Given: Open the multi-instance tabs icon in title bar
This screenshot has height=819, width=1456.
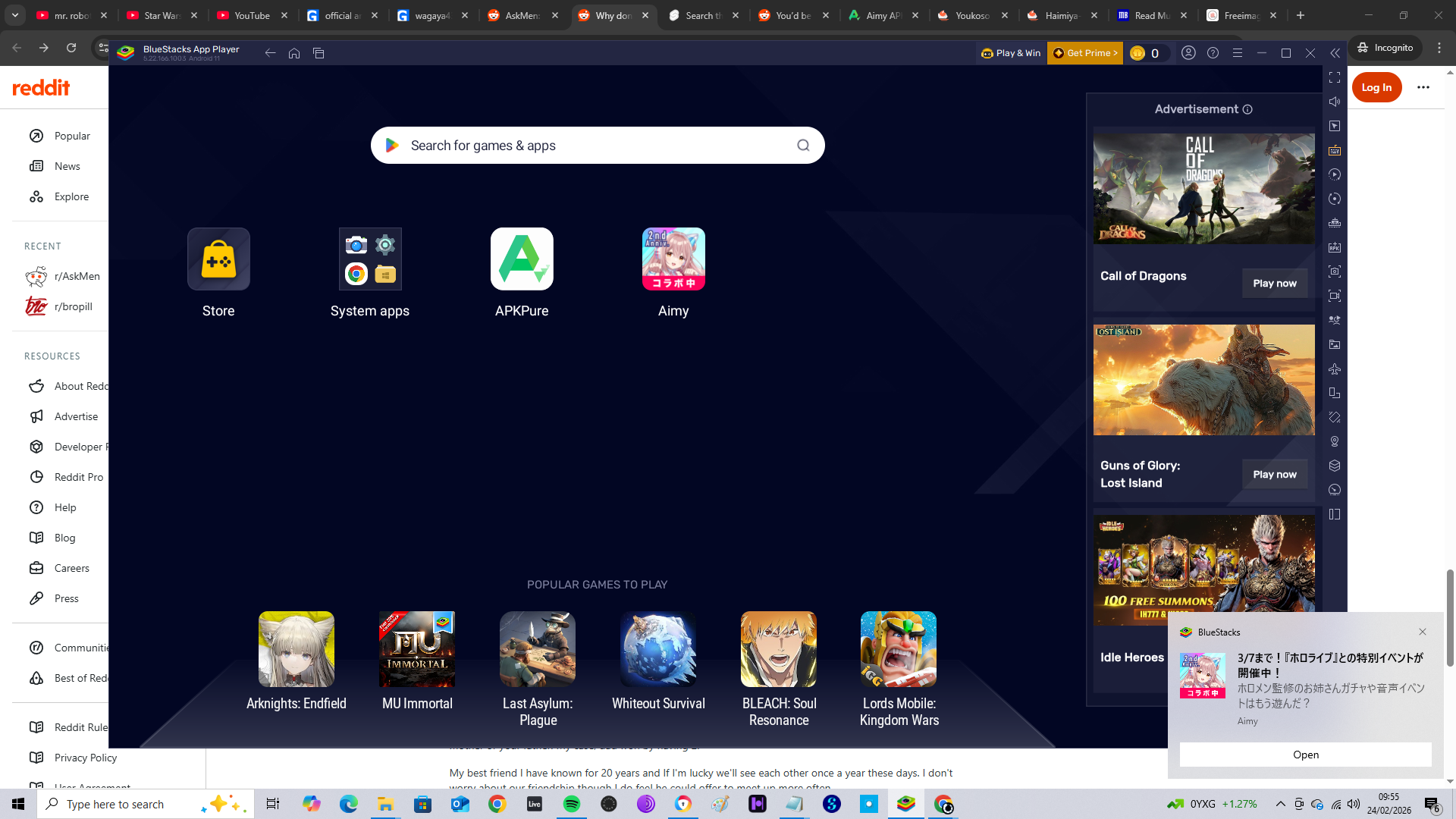Looking at the screenshot, I should point(318,53).
